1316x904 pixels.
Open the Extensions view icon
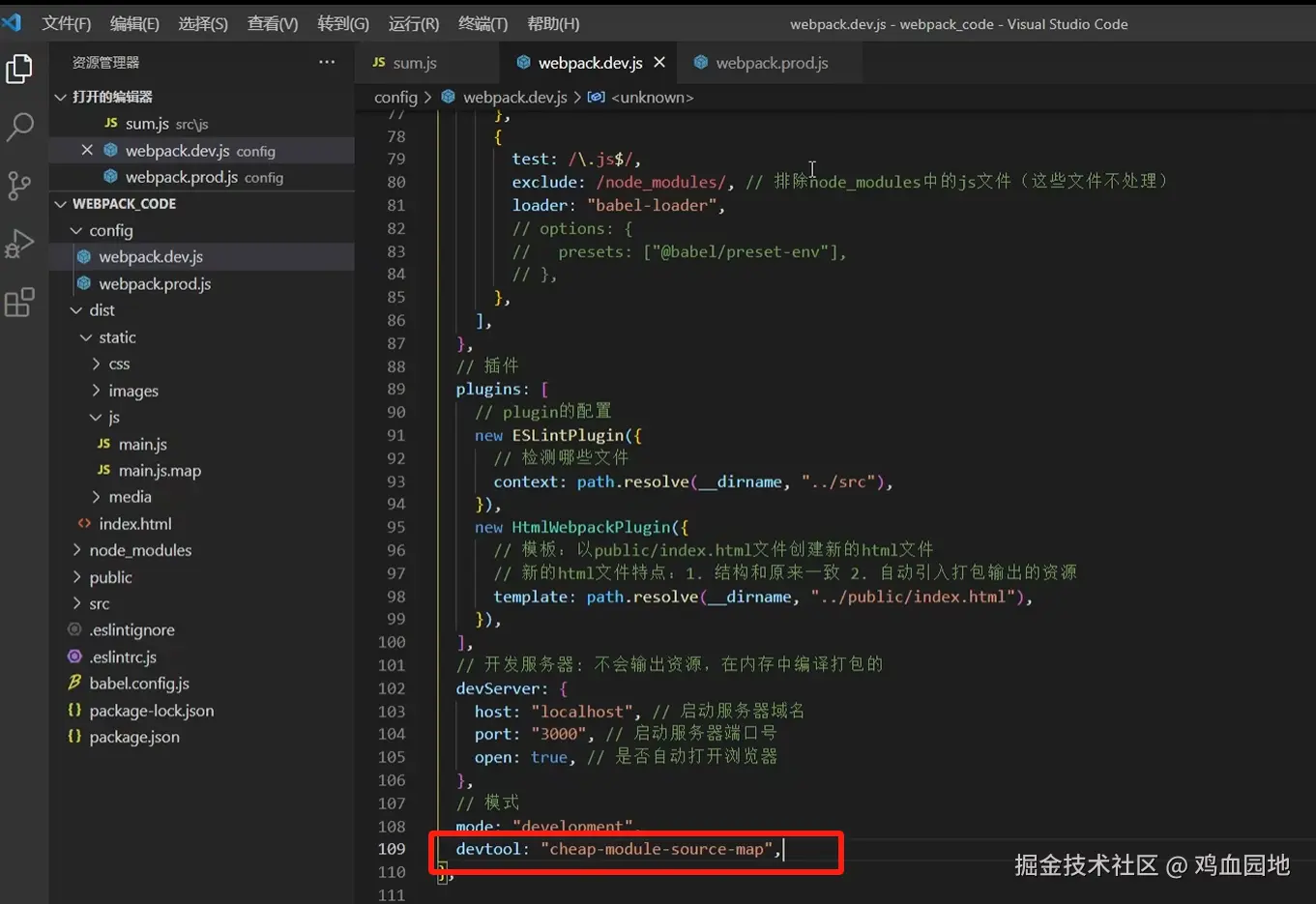click(x=19, y=303)
